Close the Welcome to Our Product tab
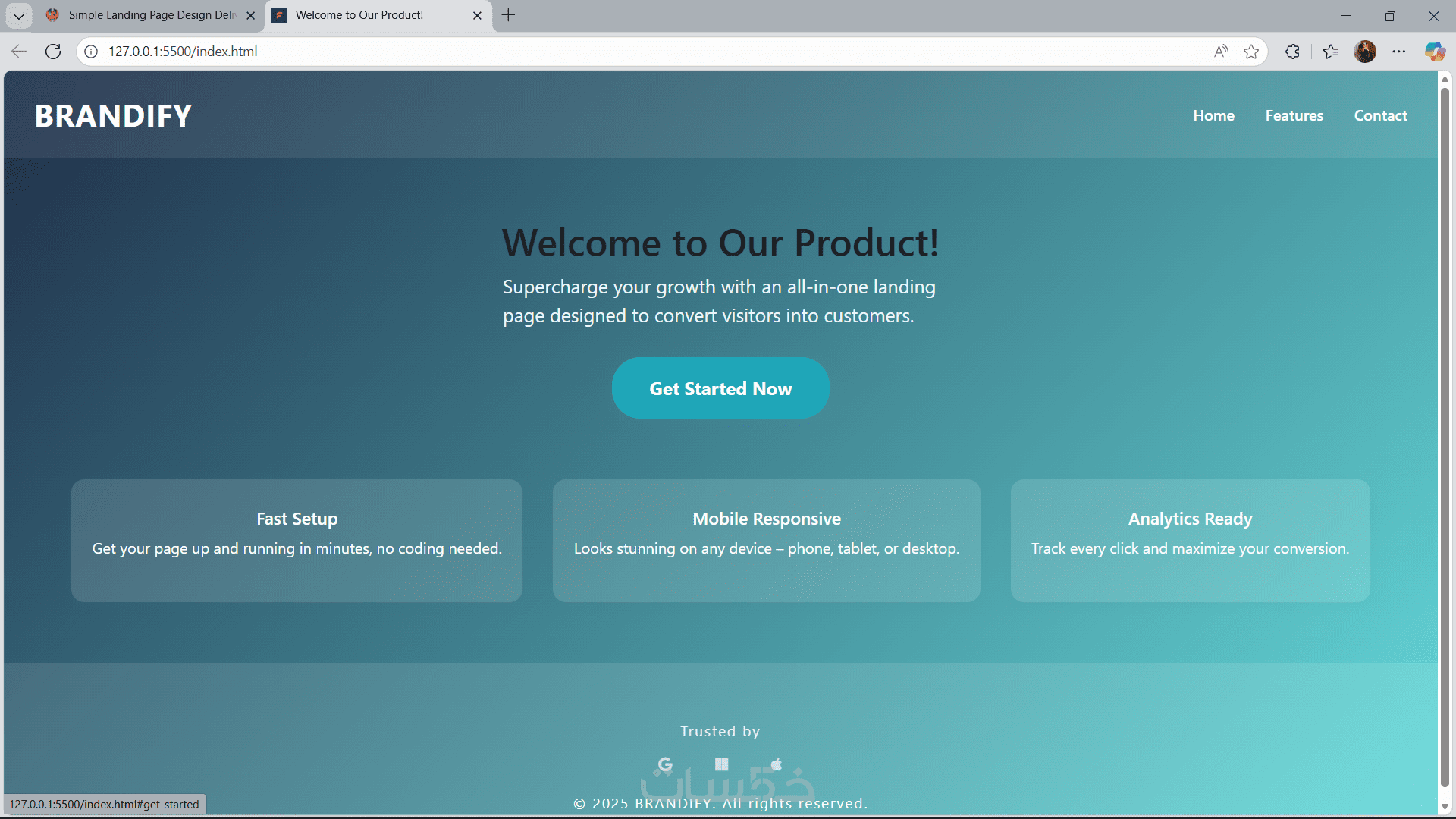Screen dimensions: 1456x819 477,15
